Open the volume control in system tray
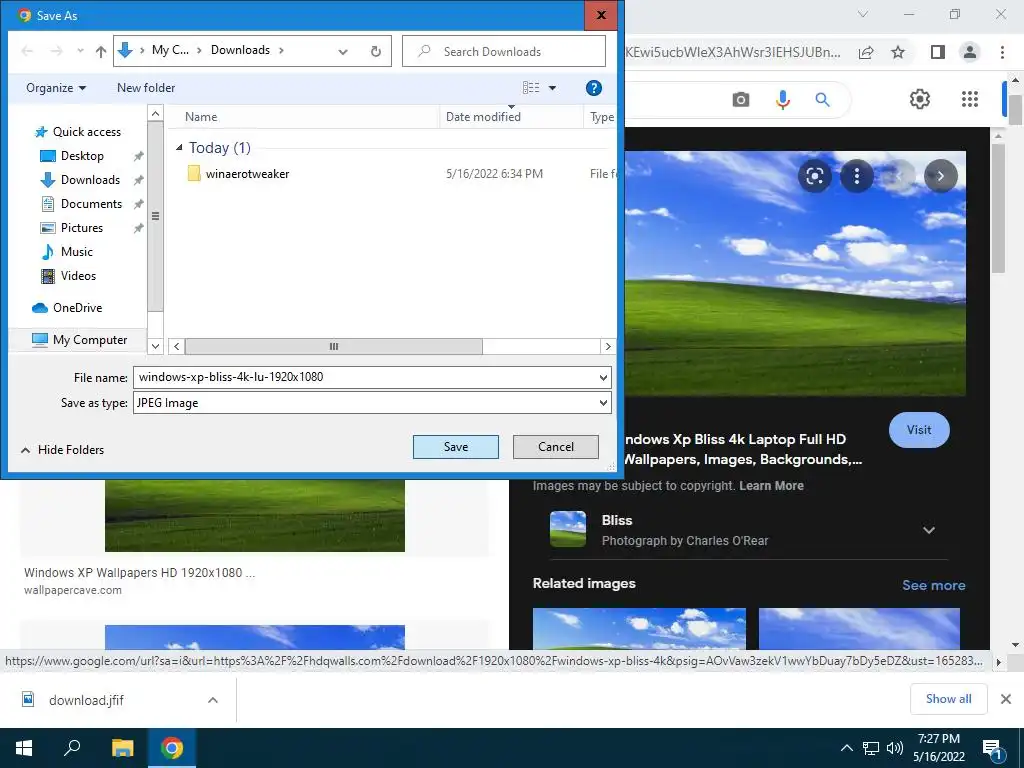The width and height of the screenshot is (1024, 768). (895, 748)
